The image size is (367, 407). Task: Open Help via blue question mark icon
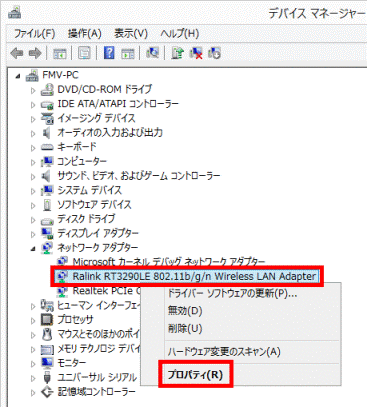[x=109, y=53]
